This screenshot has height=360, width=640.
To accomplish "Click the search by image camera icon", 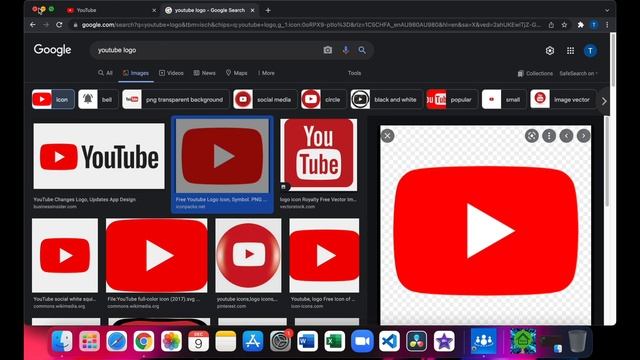I will [x=328, y=50].
